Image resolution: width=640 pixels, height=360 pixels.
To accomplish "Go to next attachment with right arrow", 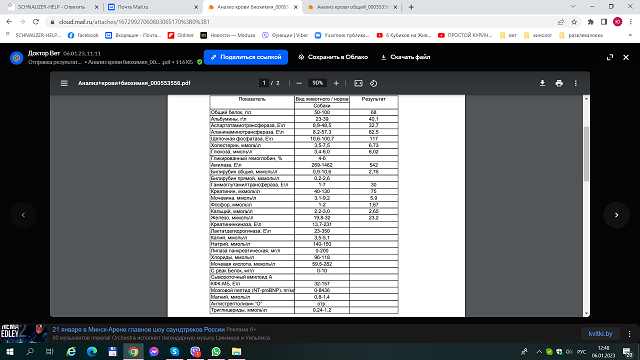I will pos(616,215).
